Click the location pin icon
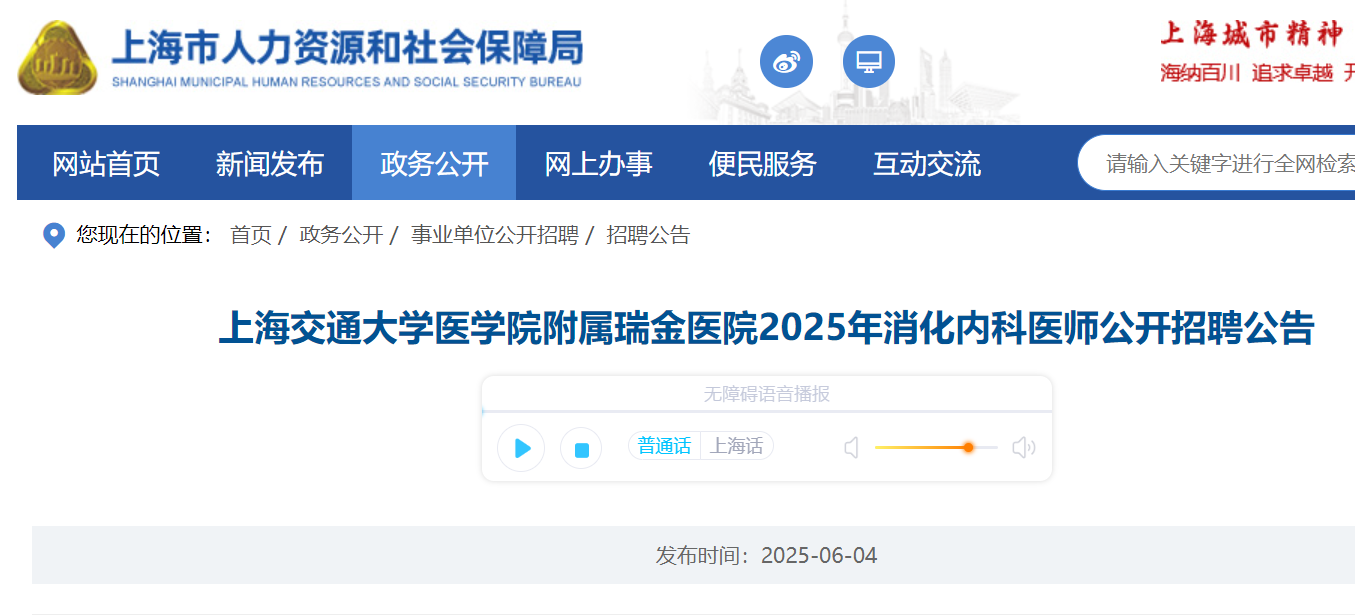 [x=54, y=236]
